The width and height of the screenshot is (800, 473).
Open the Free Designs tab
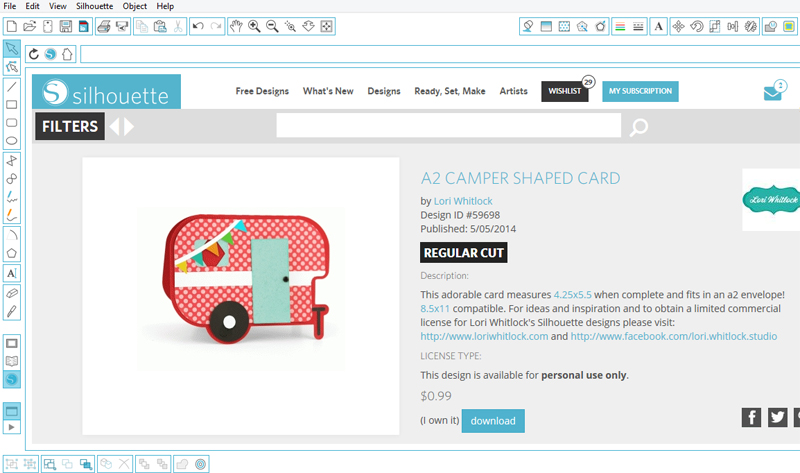pyautogui.click(x=262, y=91)
